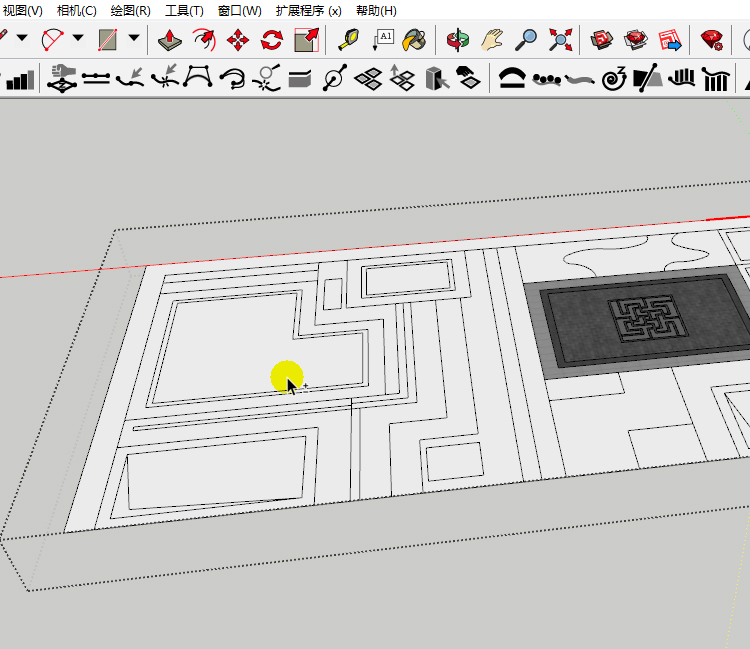Click the arch over bar icon

pyautogui.click(x=512, y=78)
